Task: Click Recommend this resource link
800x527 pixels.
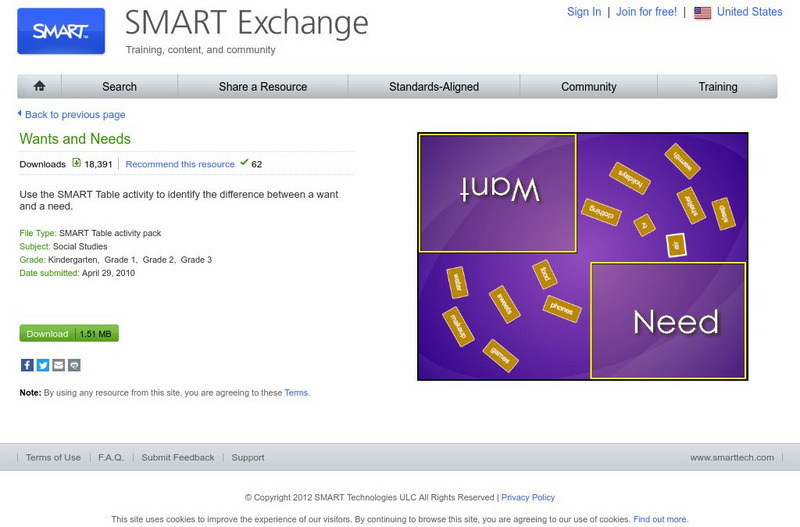Action: [180, 164]
